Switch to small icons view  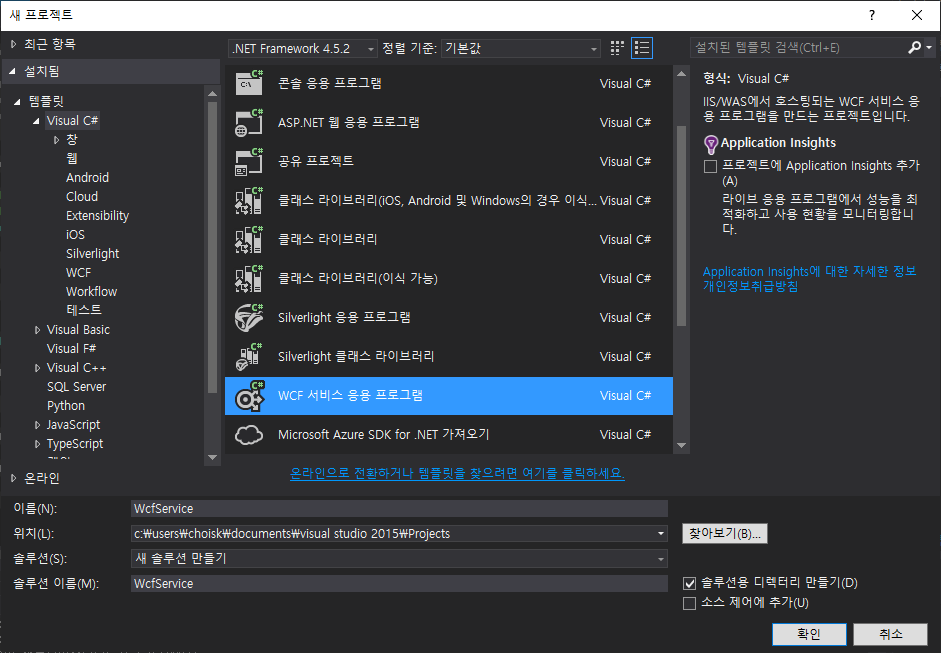tap(617, 48)
